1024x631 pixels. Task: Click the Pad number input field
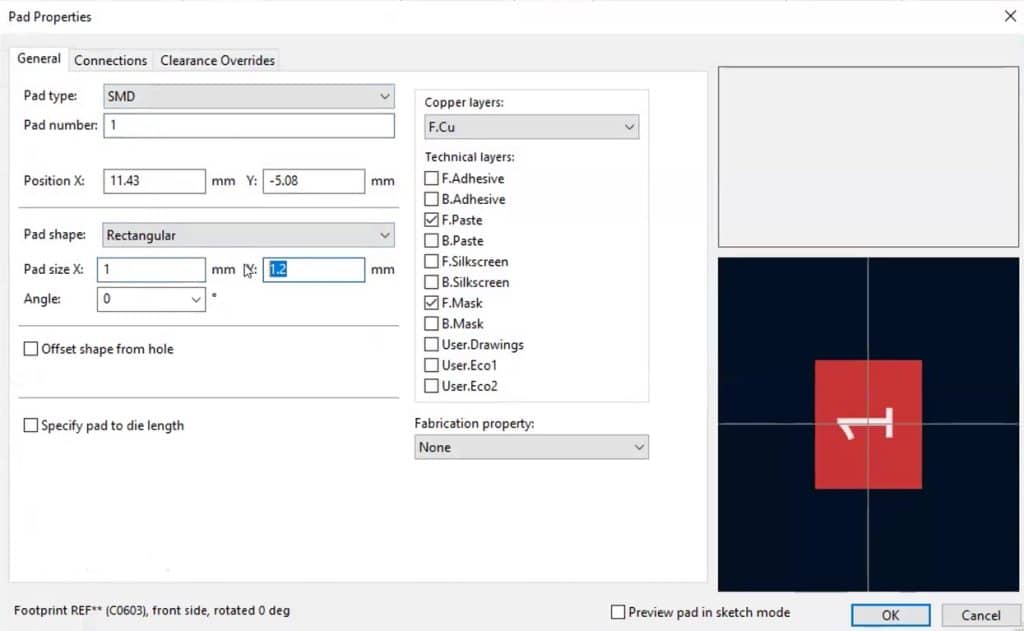248,125
